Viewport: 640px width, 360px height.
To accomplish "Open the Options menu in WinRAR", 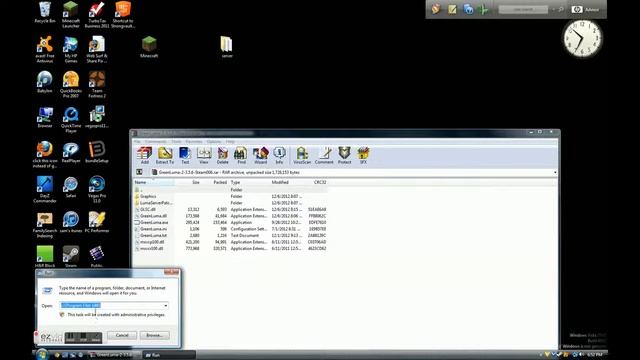I will [214, 142].
